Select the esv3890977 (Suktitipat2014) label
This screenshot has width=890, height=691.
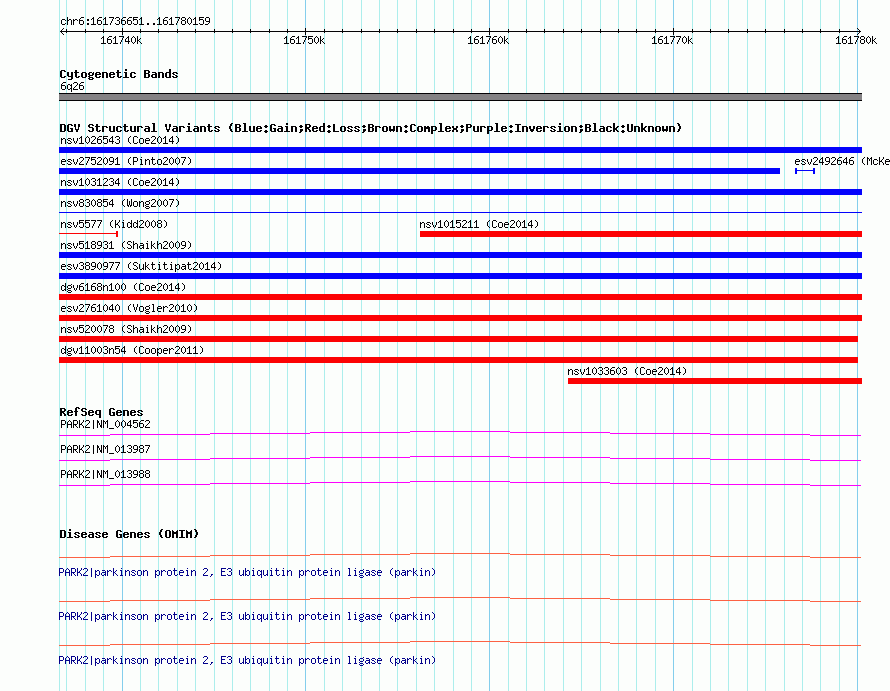(x=141, y=266)
